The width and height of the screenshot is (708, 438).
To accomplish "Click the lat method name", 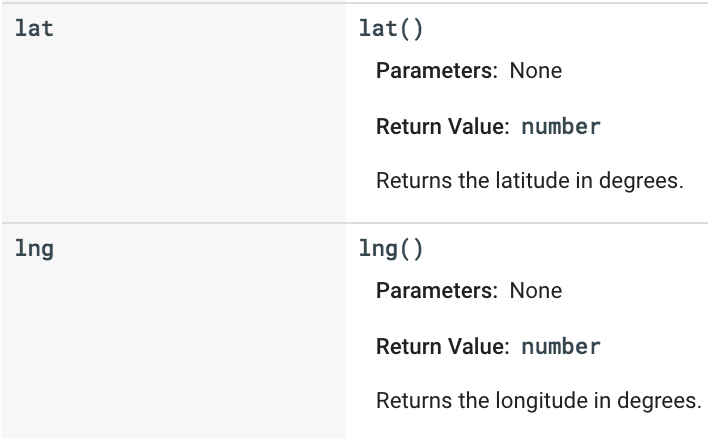I will coord(35,29).
